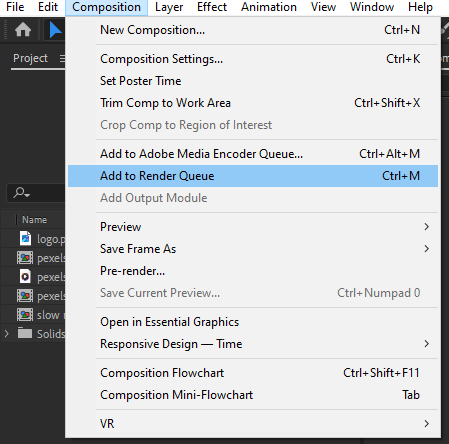
Task: Select the blue Selection arrow tool
Action: 55,30
